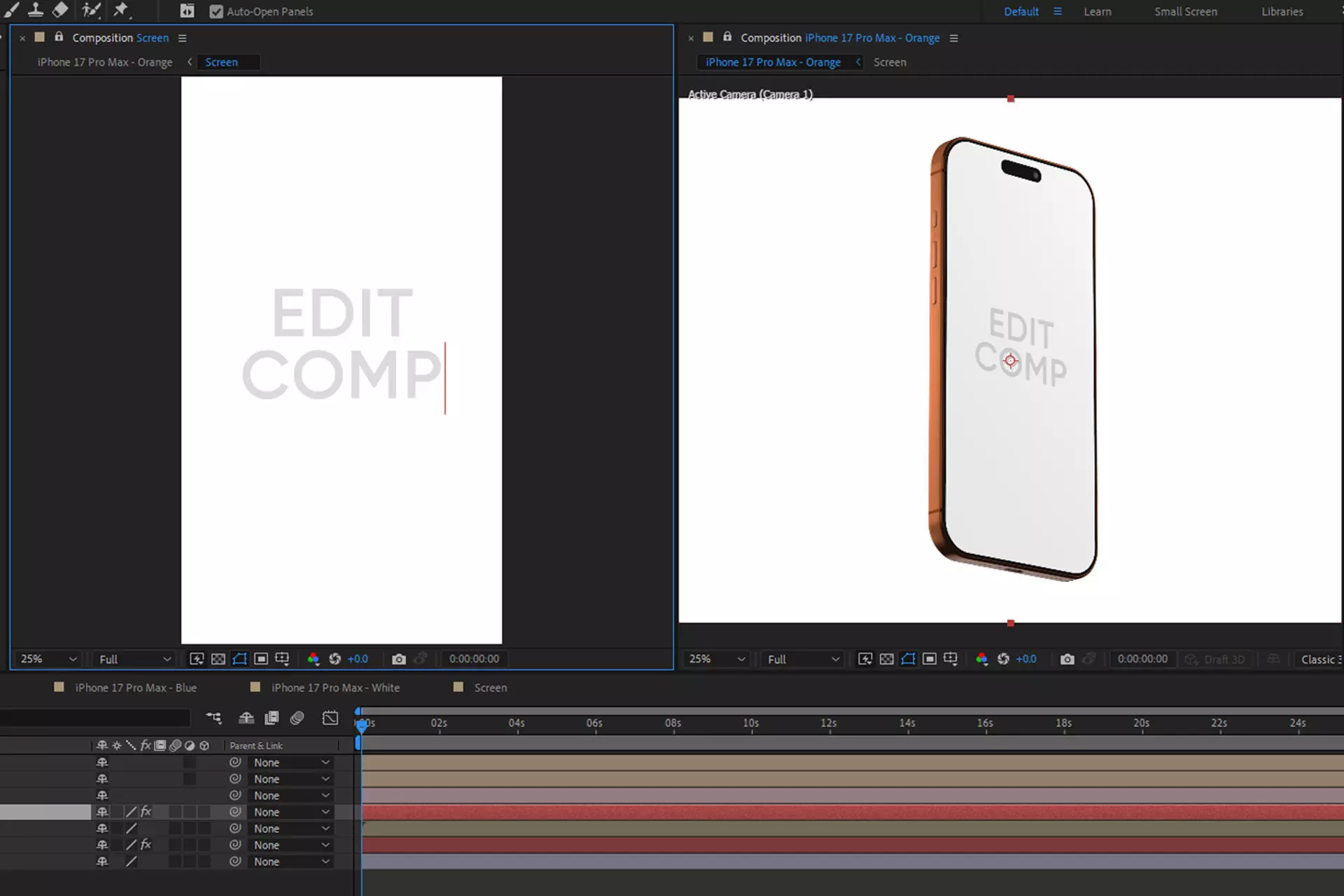Toggle the Auto-Open Panels checkbox

pos(216,11)
